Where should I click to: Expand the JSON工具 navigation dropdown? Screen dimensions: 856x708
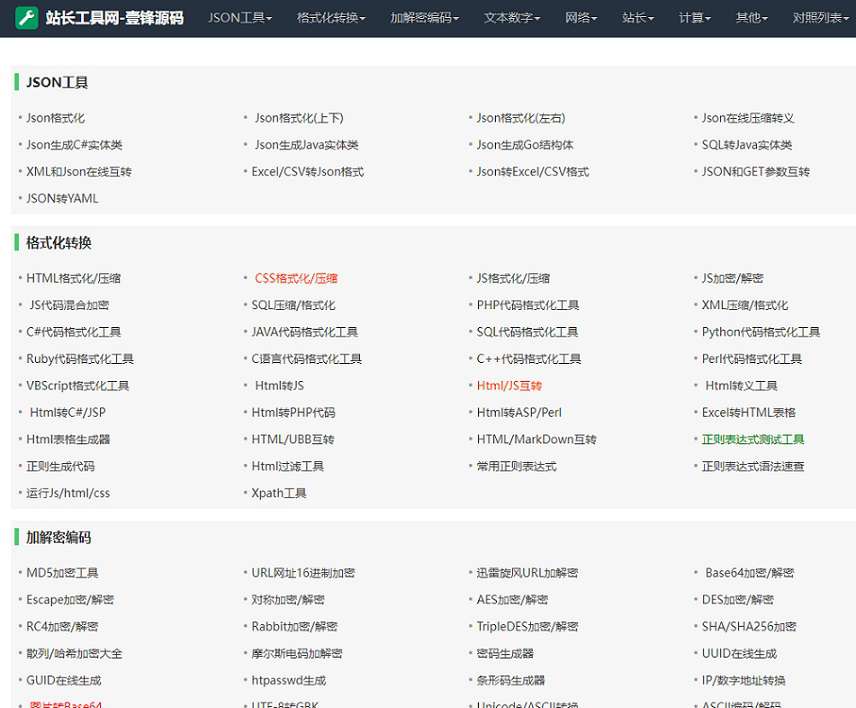[x=240, y=18]
